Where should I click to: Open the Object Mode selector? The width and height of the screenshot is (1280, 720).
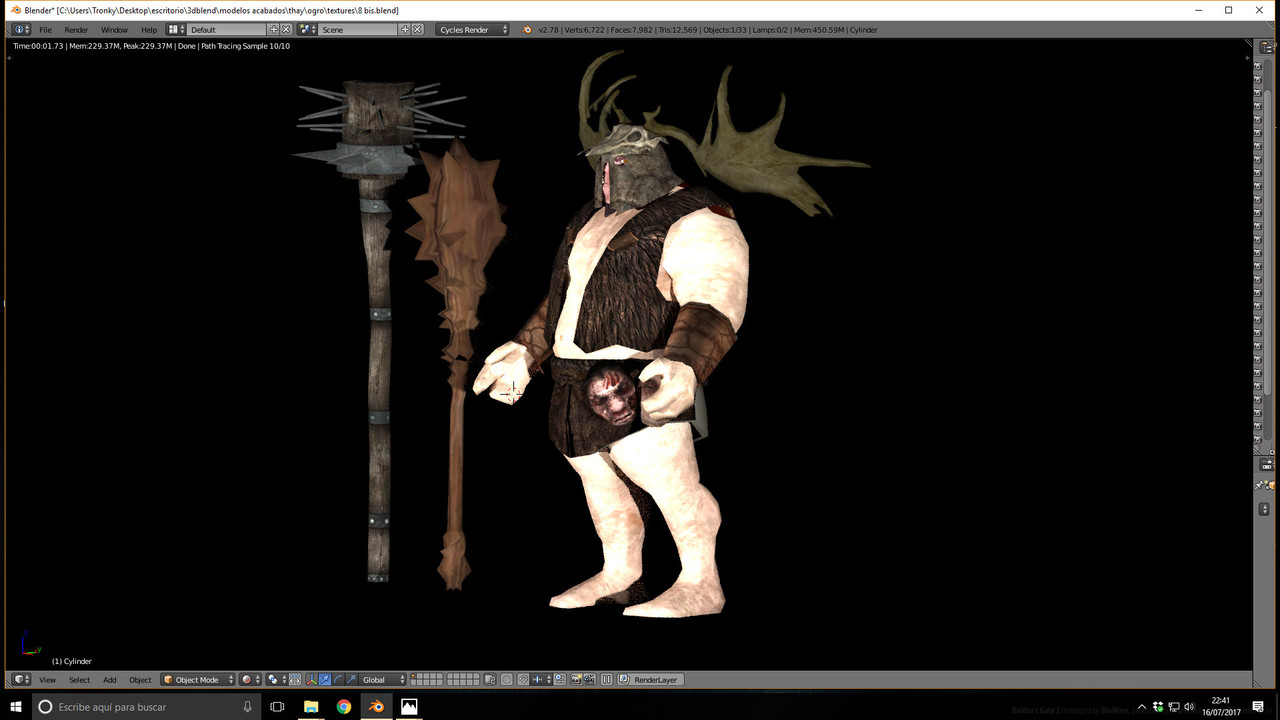point(198,680)
